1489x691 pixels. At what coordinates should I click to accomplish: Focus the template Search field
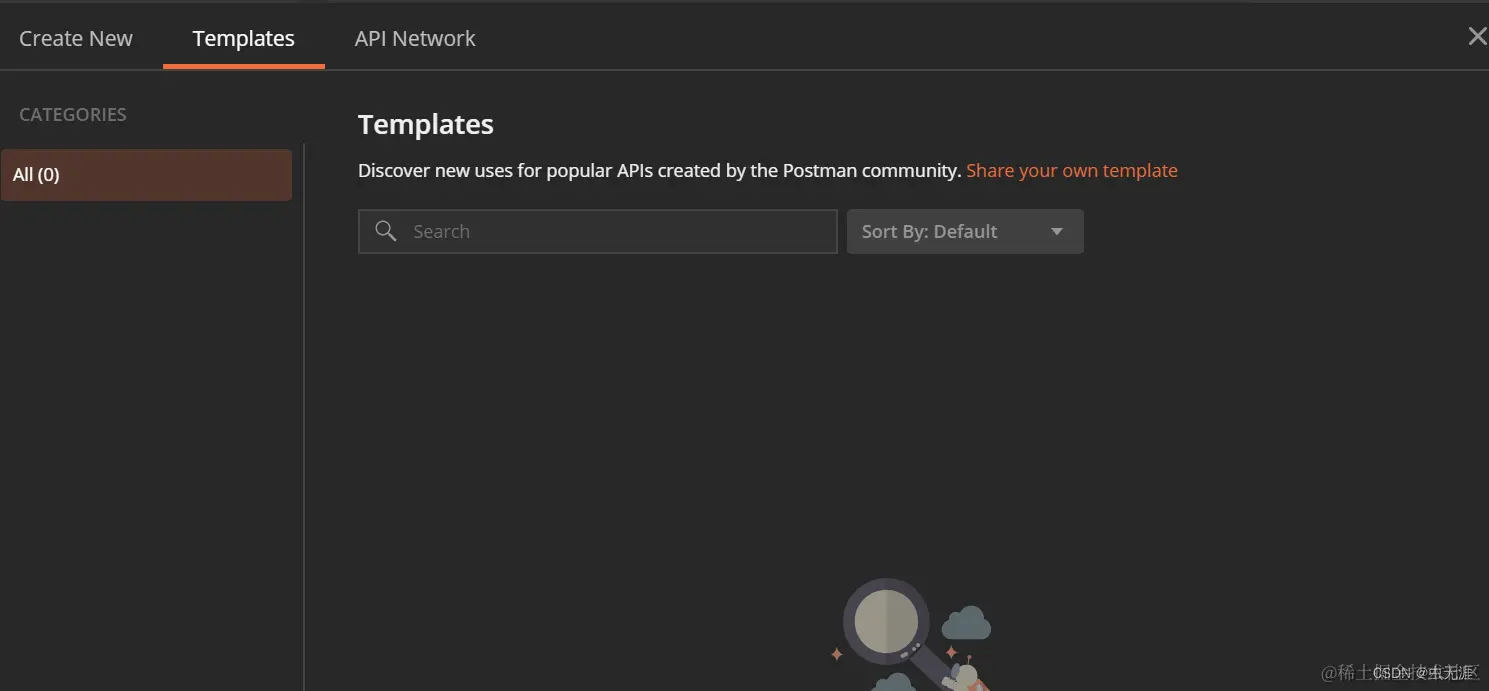click(x=597, y=231)
